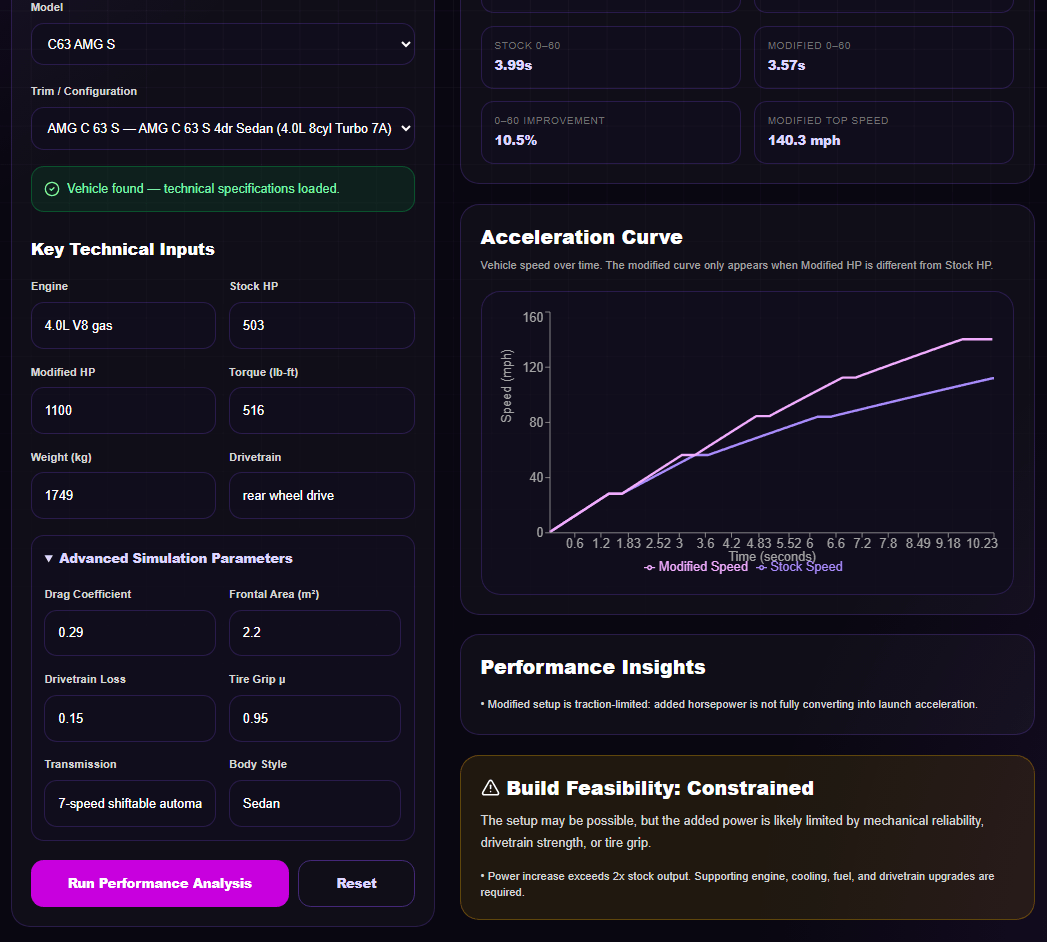Viewport: 1047px width, 942px height.
Task: Click the Torque field showing 516
Action: coord(321,411)
